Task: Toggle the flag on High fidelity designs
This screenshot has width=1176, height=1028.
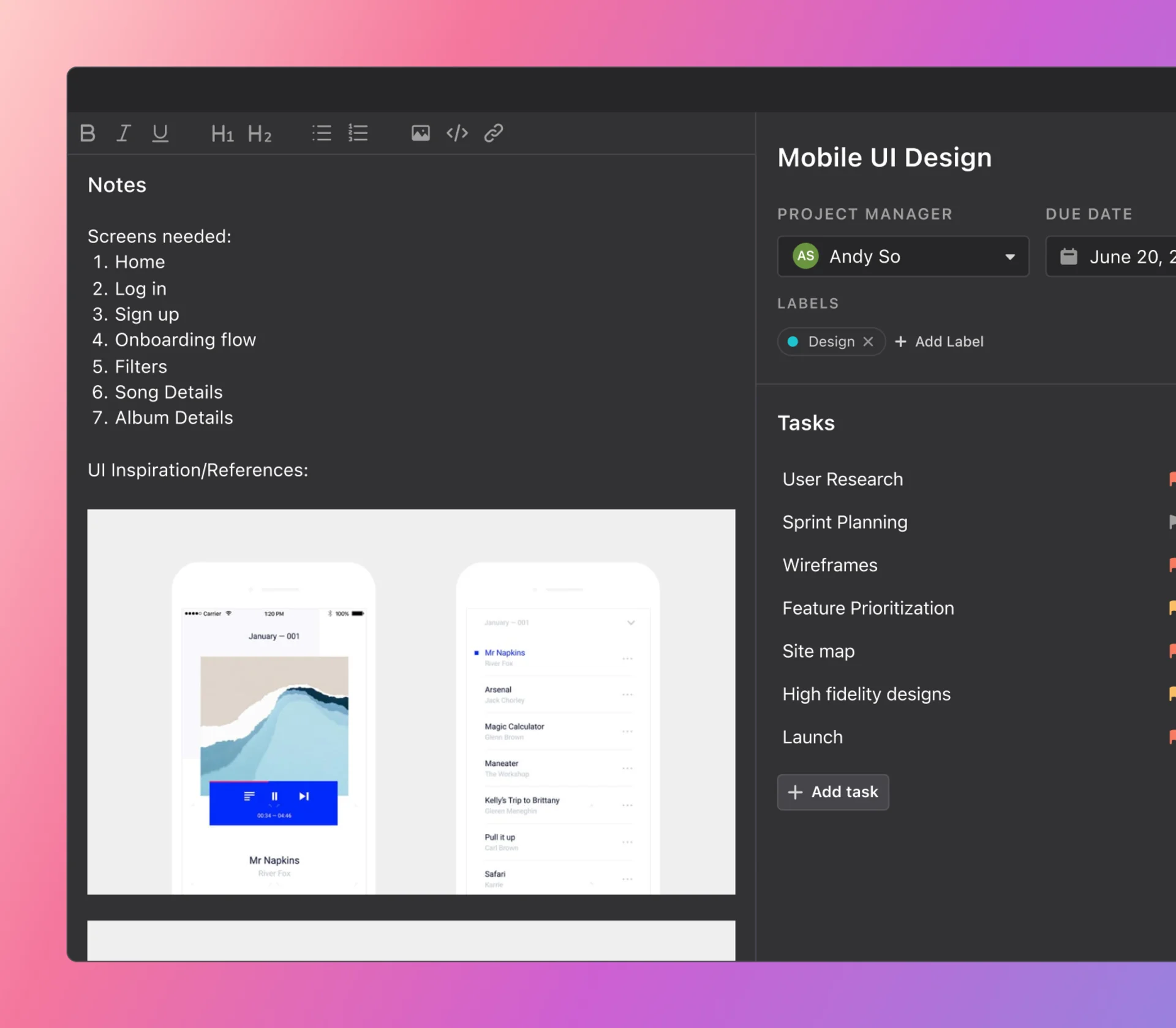Action: tap(1171, 694)
